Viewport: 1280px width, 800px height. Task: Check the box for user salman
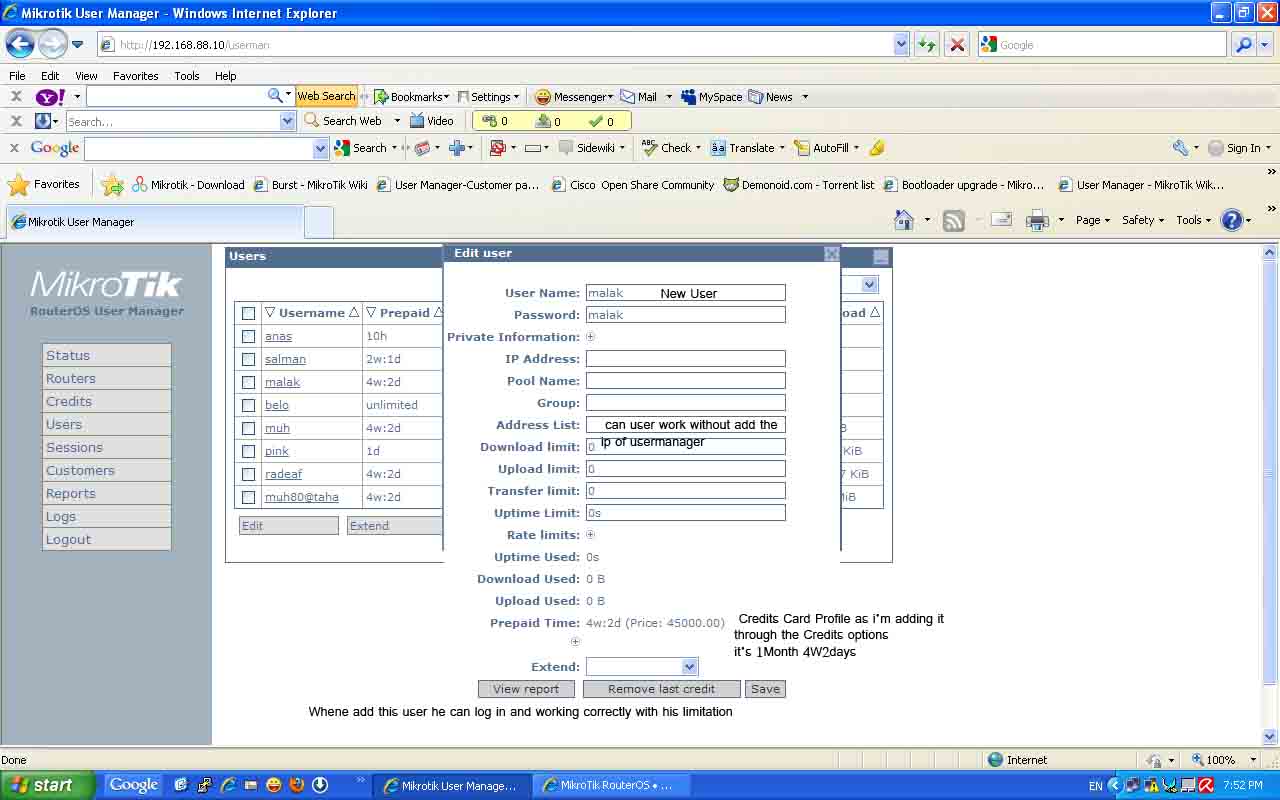[248, 359]
